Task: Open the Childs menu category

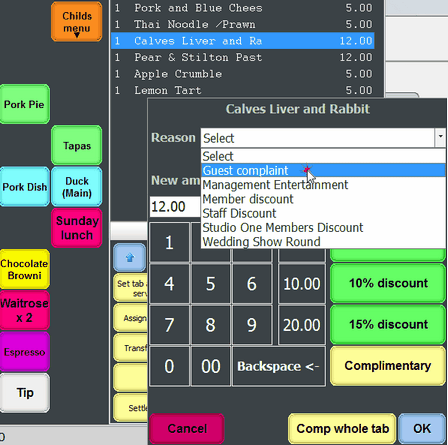Action: click(x=77, y=22)
